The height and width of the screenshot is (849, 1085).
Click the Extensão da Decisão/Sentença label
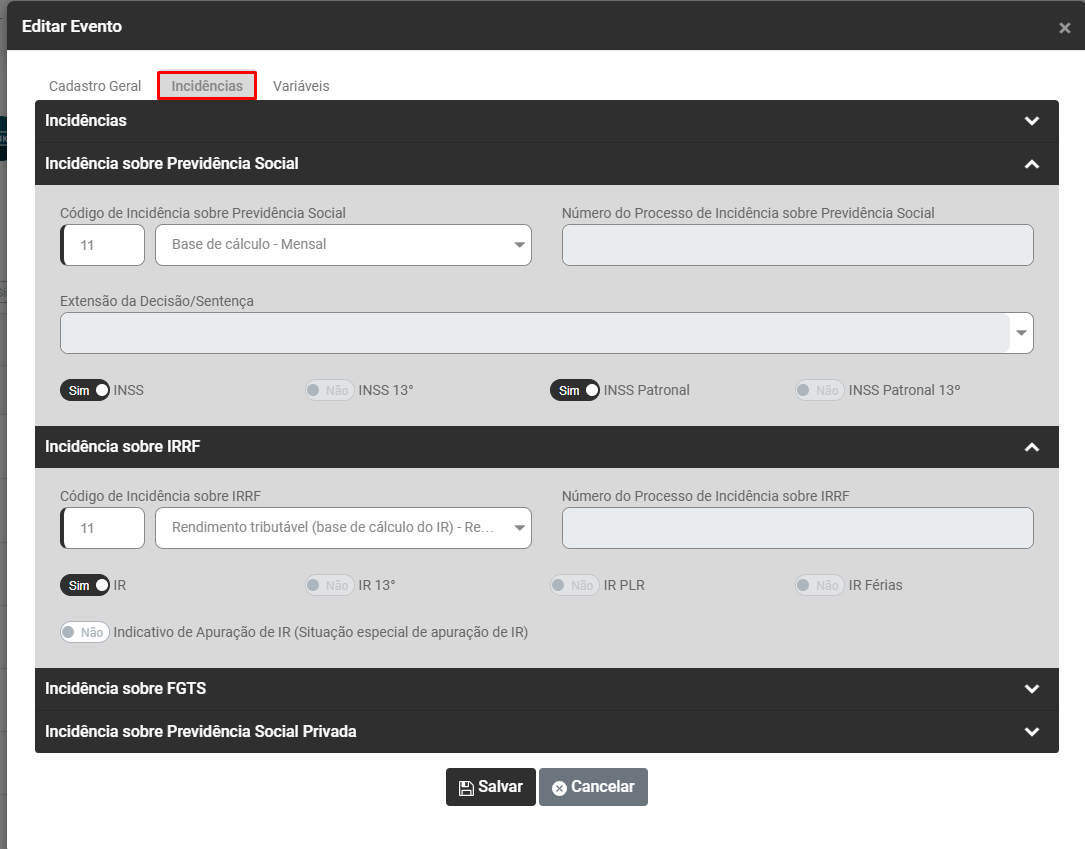pos(157,301)
